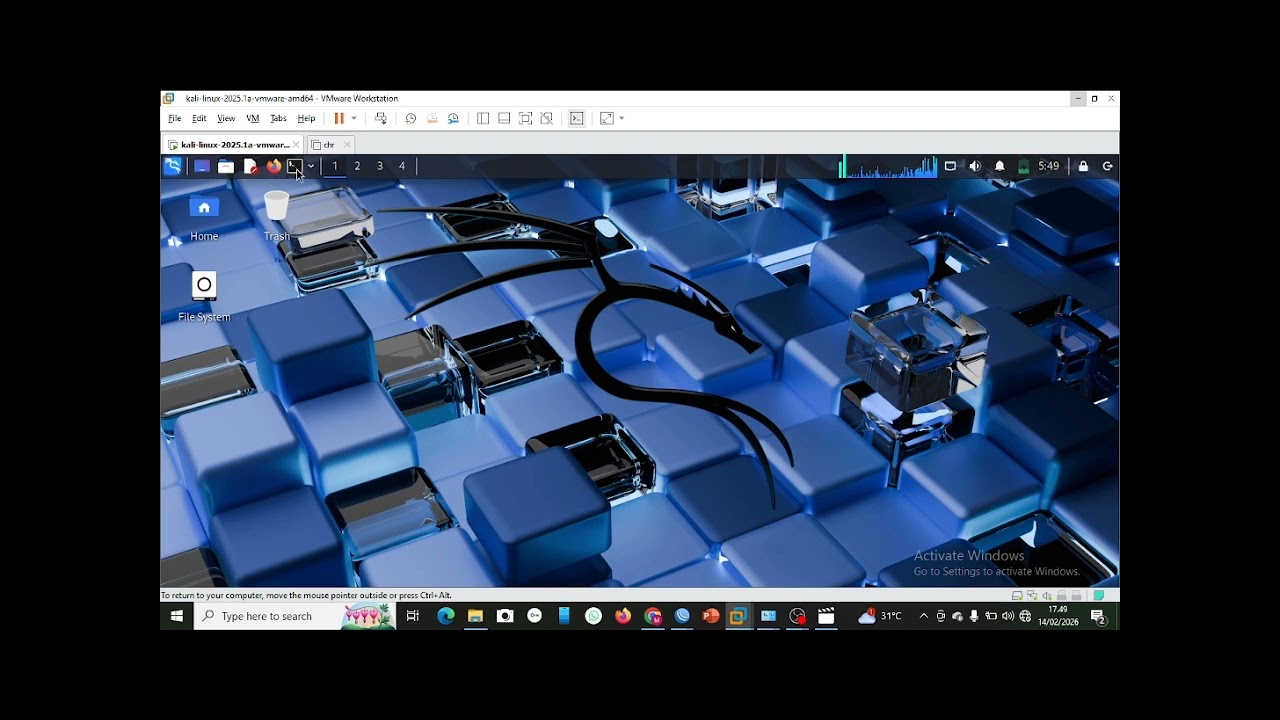This screenshot has height=720, width=1280.
Task: Send Ctrl+Alt+Del to the VM
Action: click(x=381, y=118)
